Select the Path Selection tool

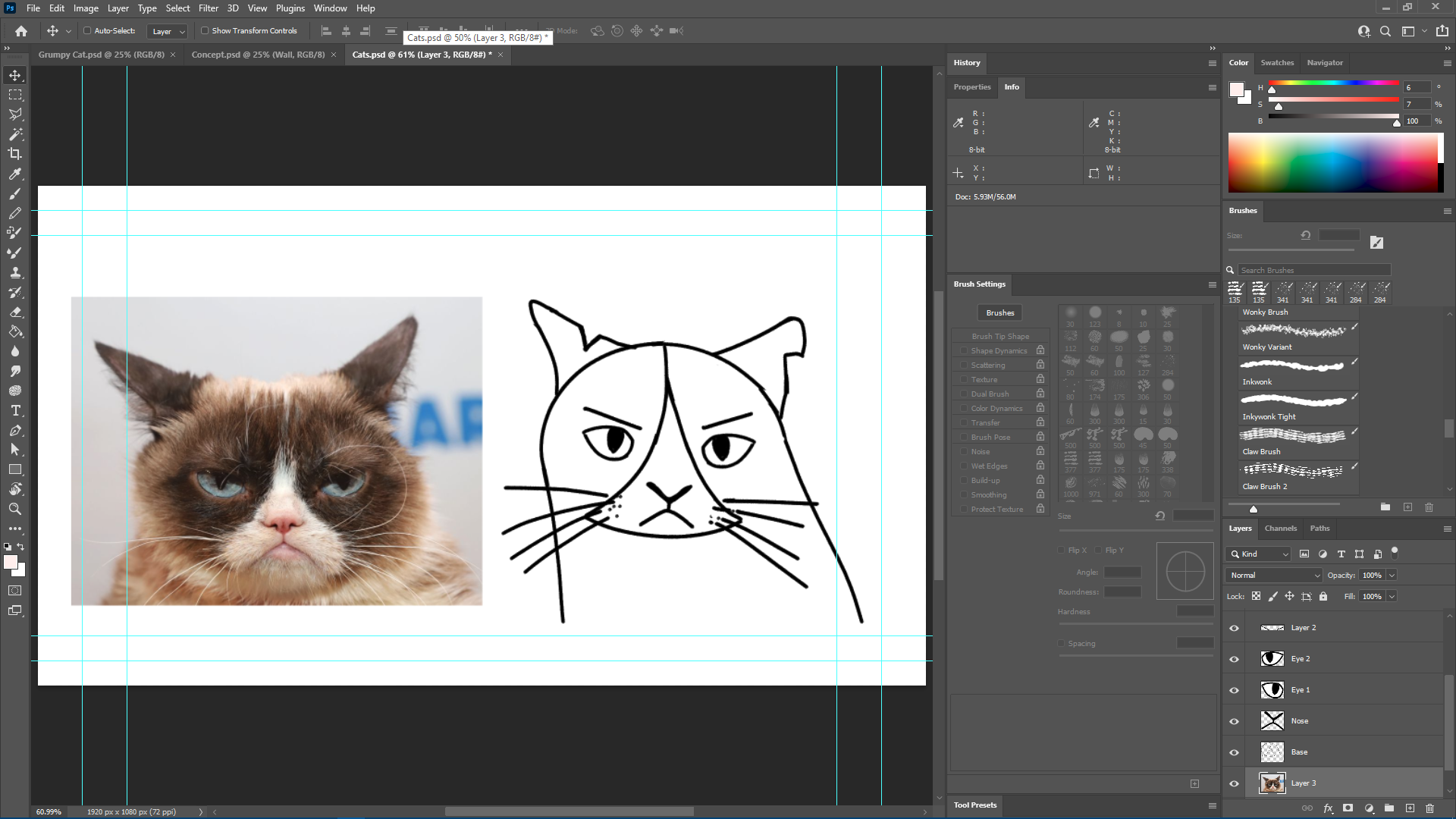15,450
